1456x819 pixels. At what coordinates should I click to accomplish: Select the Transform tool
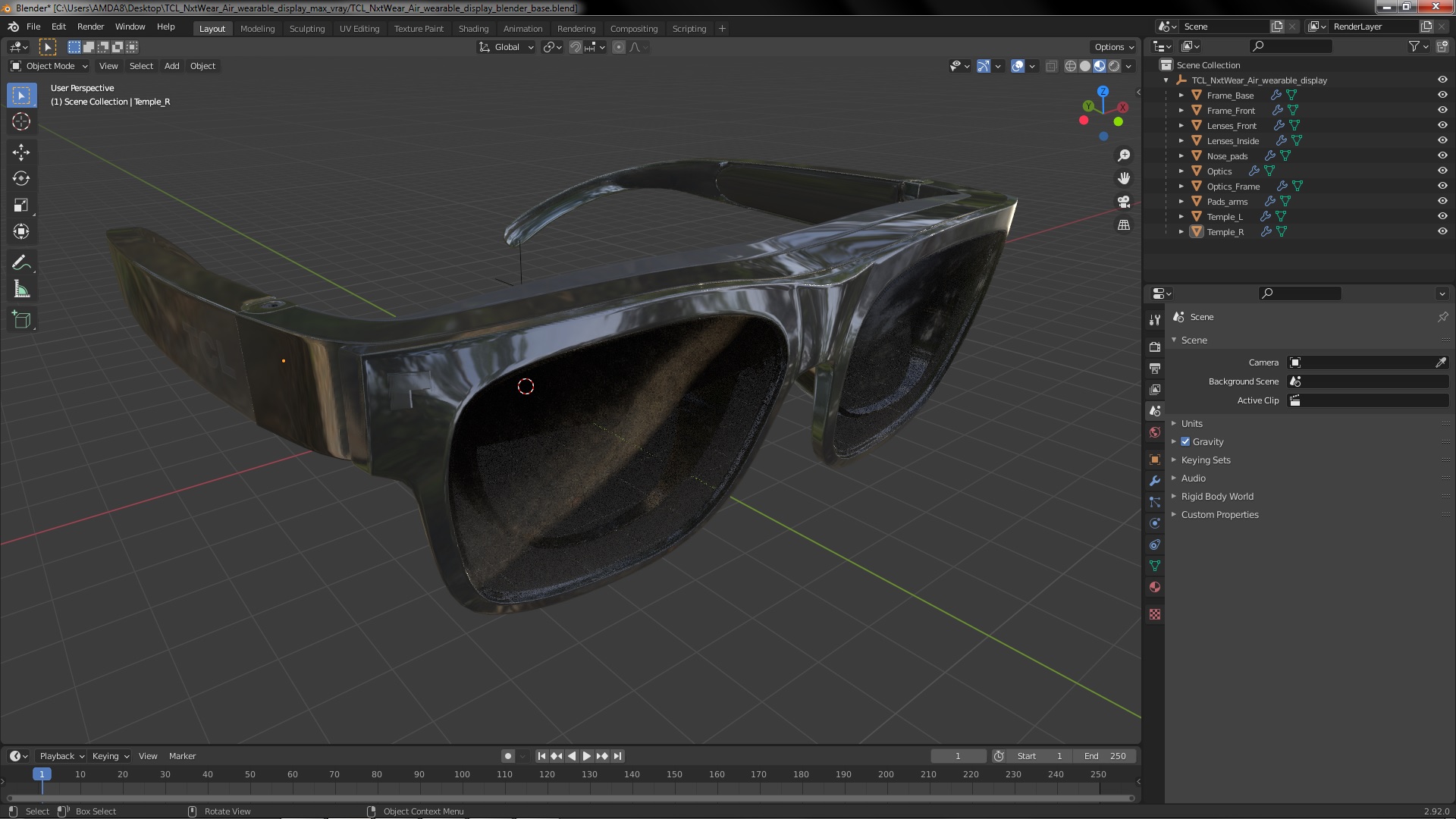[21, 232]
